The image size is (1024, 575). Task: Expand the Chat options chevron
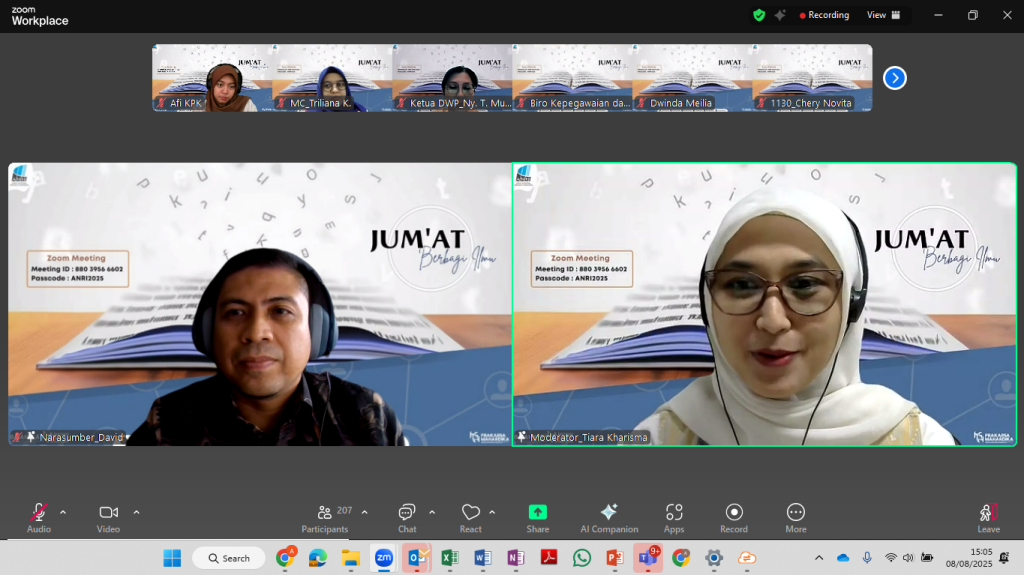click(432, 512)
